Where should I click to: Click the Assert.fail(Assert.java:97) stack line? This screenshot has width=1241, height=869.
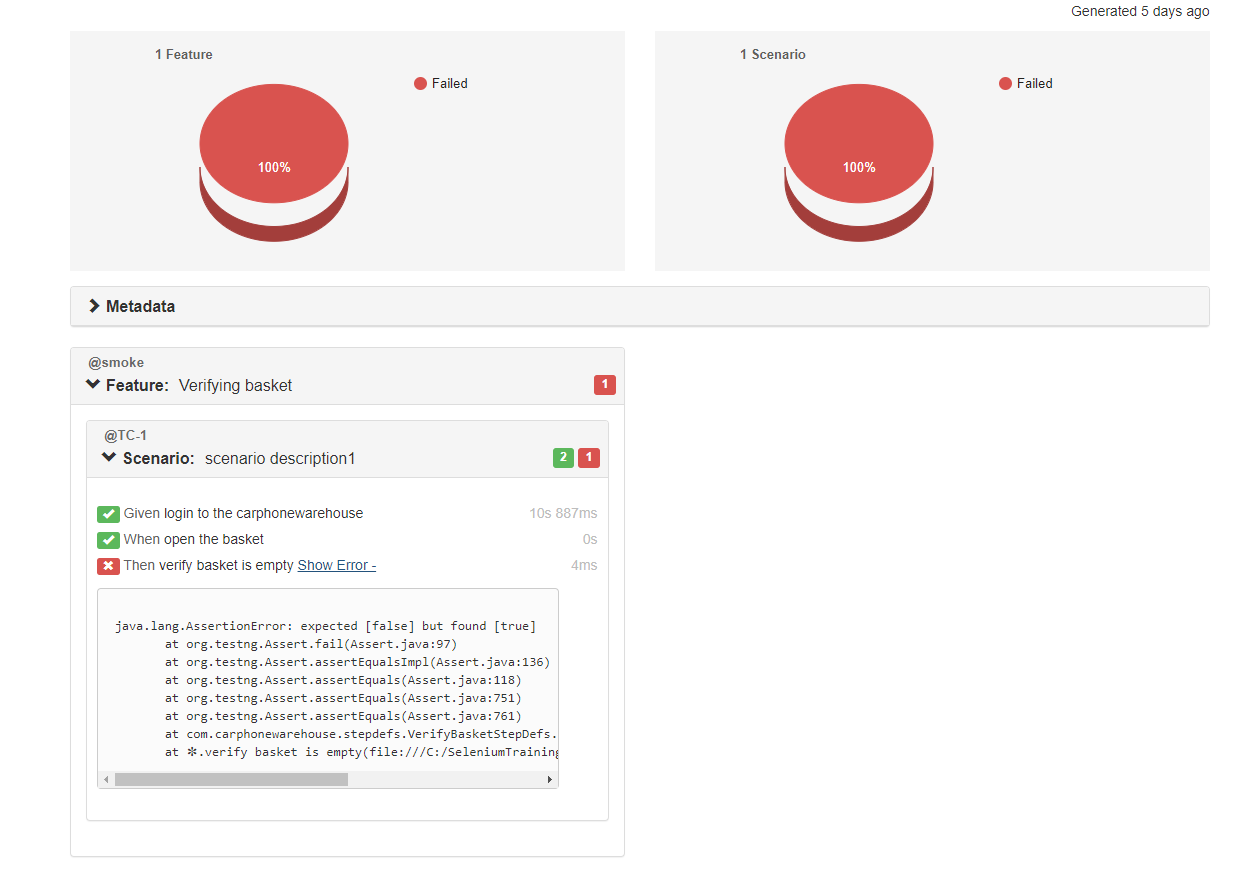click(x=311, y=644)
